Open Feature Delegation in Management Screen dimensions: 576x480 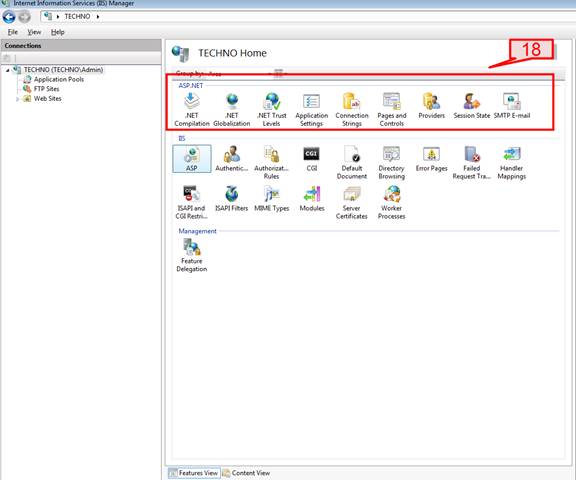pyautogui.click(x=191, y=255)
